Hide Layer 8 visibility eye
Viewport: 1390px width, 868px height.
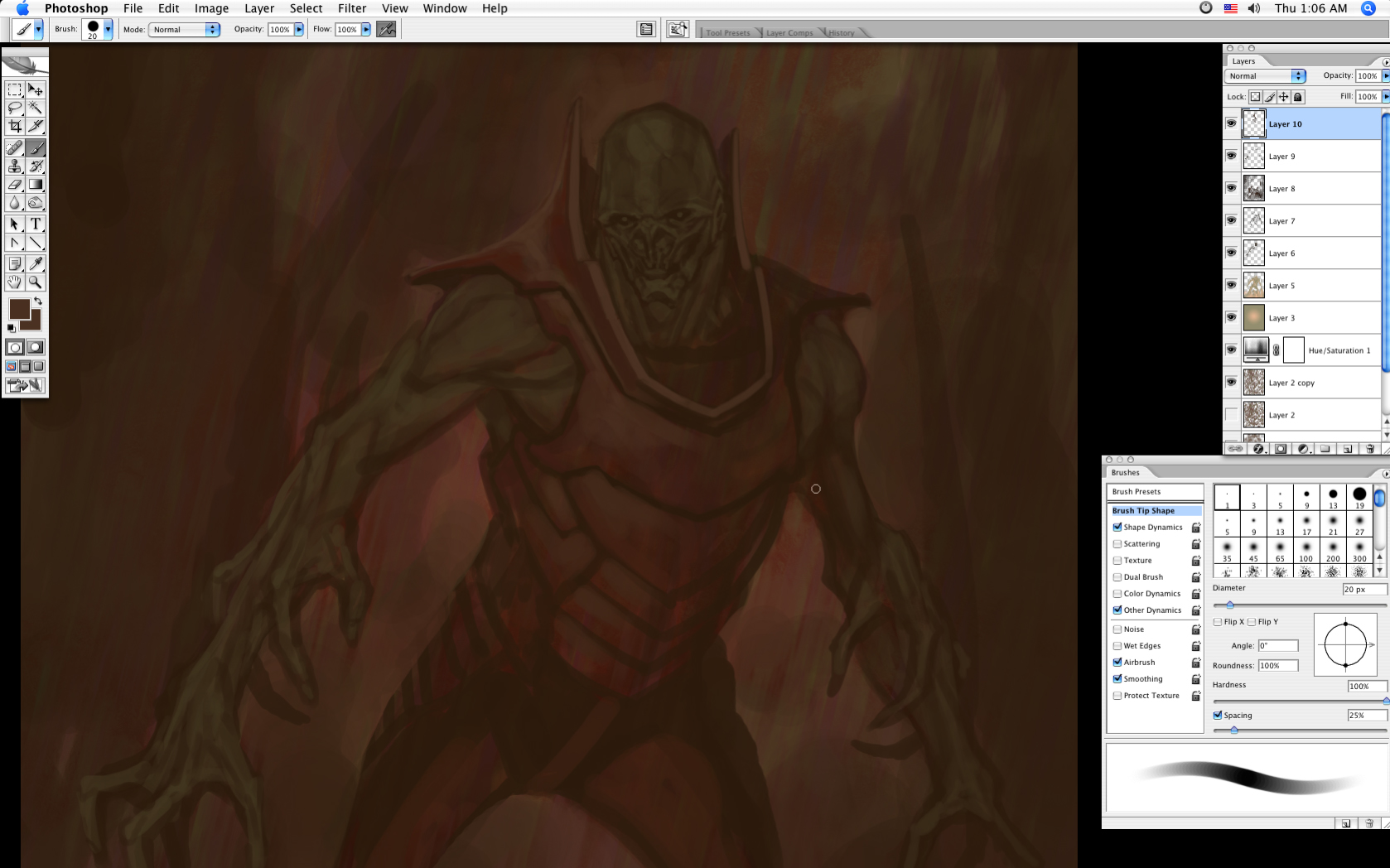(x=1231, y=188)
